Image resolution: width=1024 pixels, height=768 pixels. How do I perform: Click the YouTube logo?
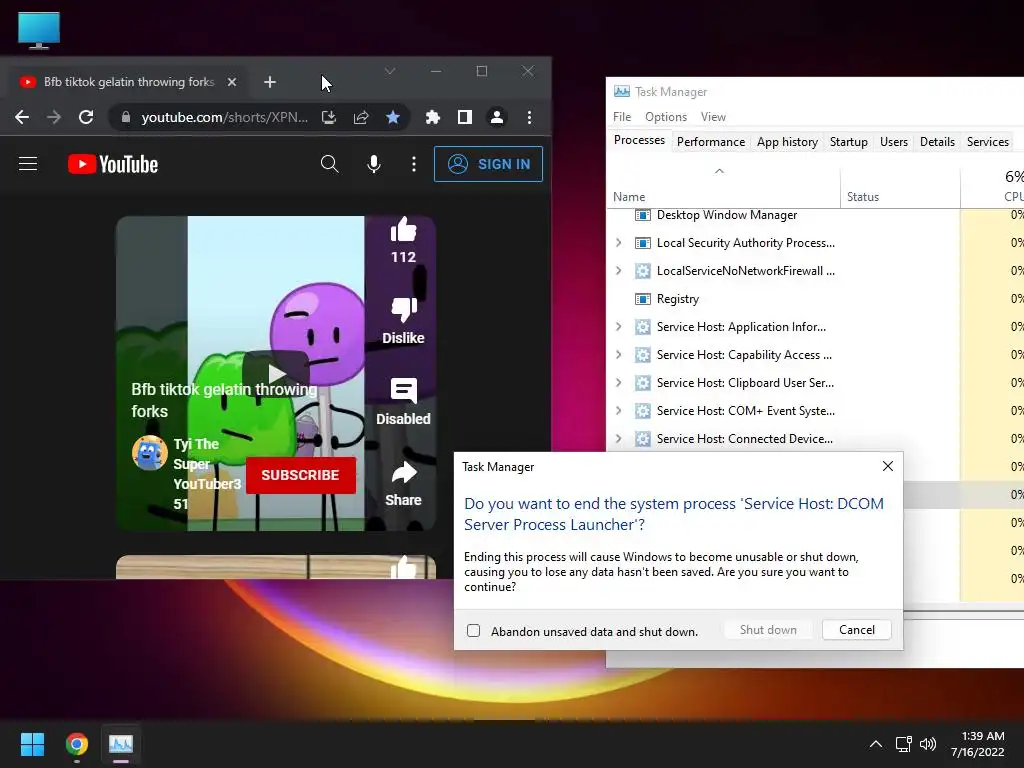[113, 164]
